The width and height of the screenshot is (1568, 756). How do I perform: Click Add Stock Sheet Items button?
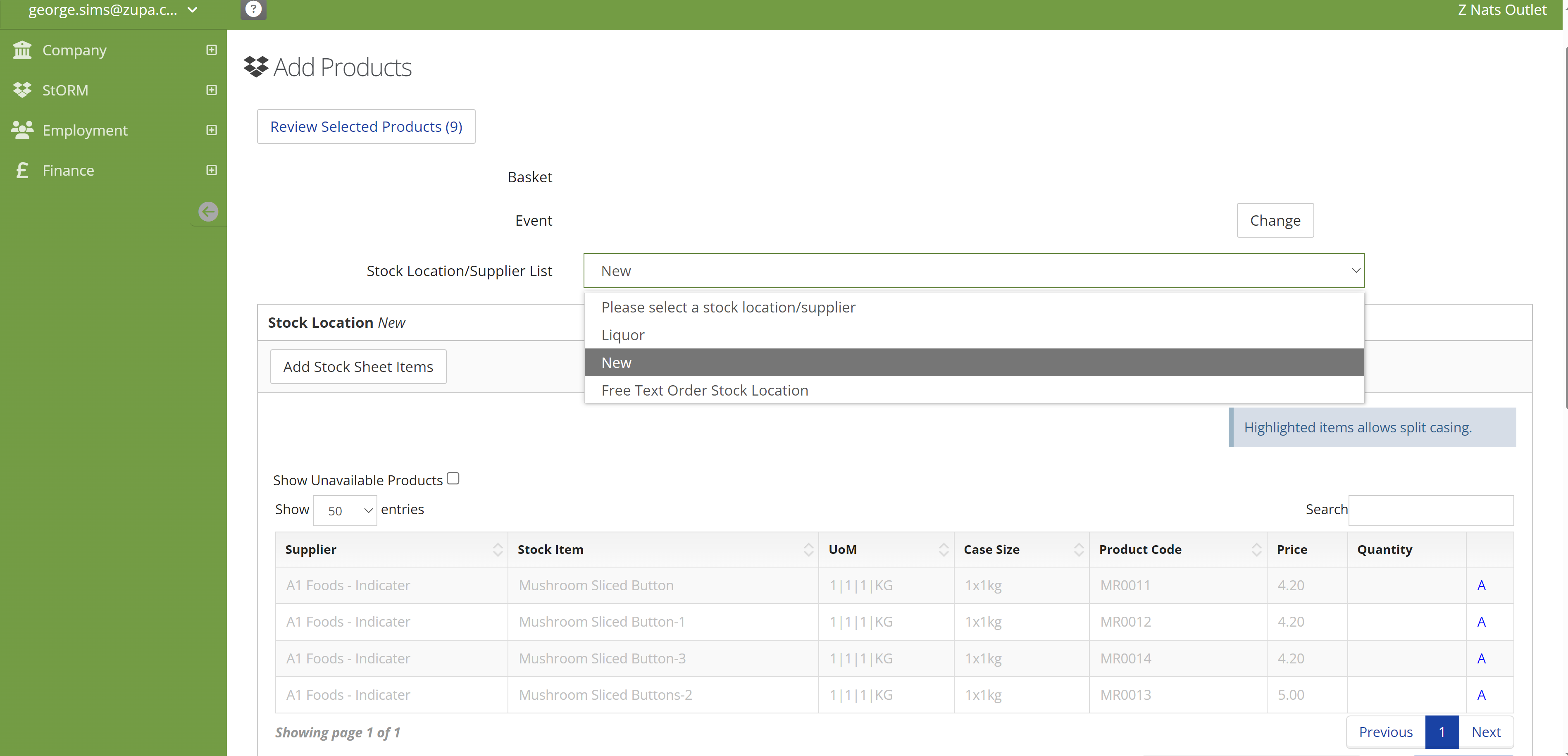358,367
